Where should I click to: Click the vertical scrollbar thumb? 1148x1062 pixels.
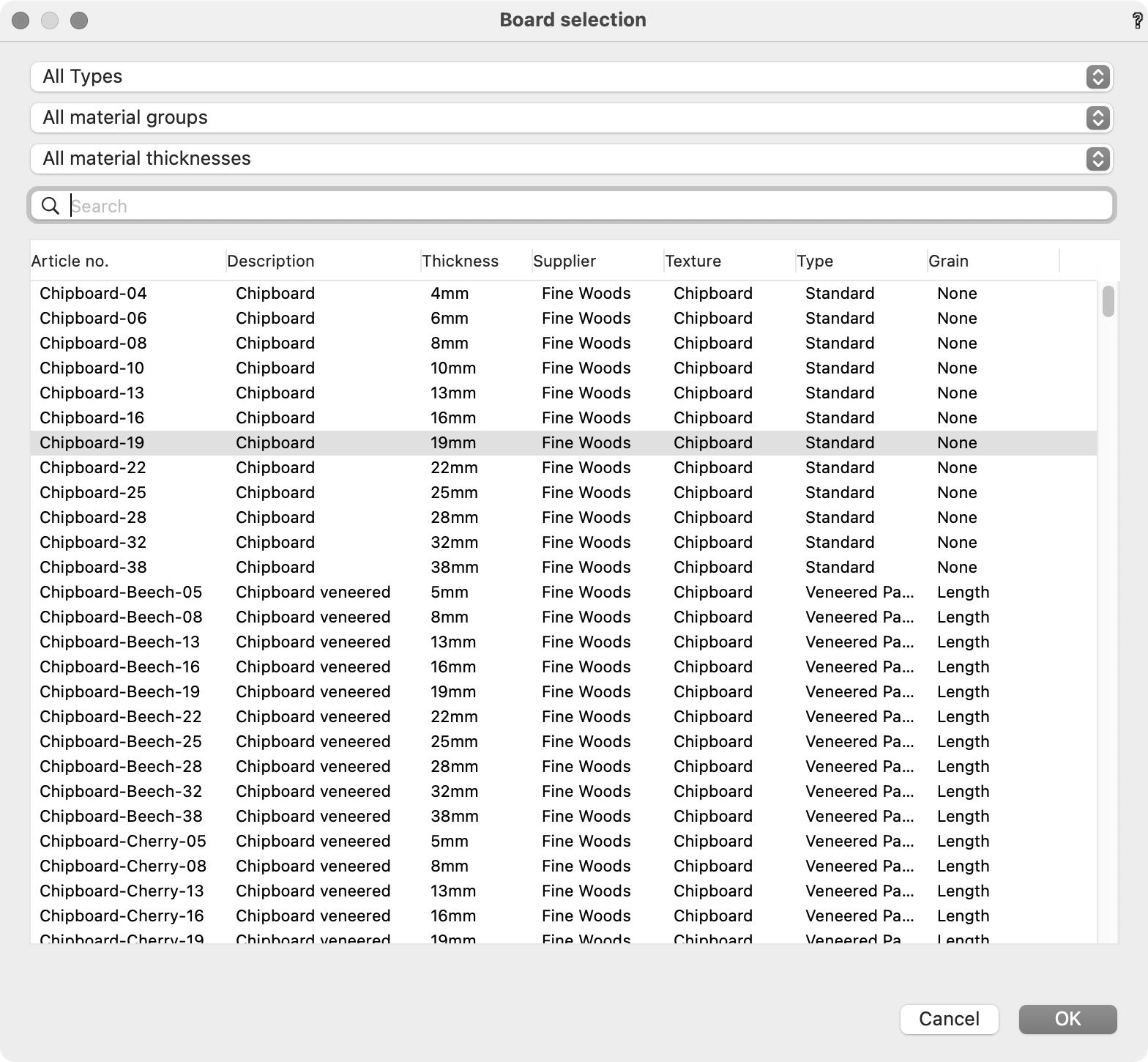[x=1108, y=301]
